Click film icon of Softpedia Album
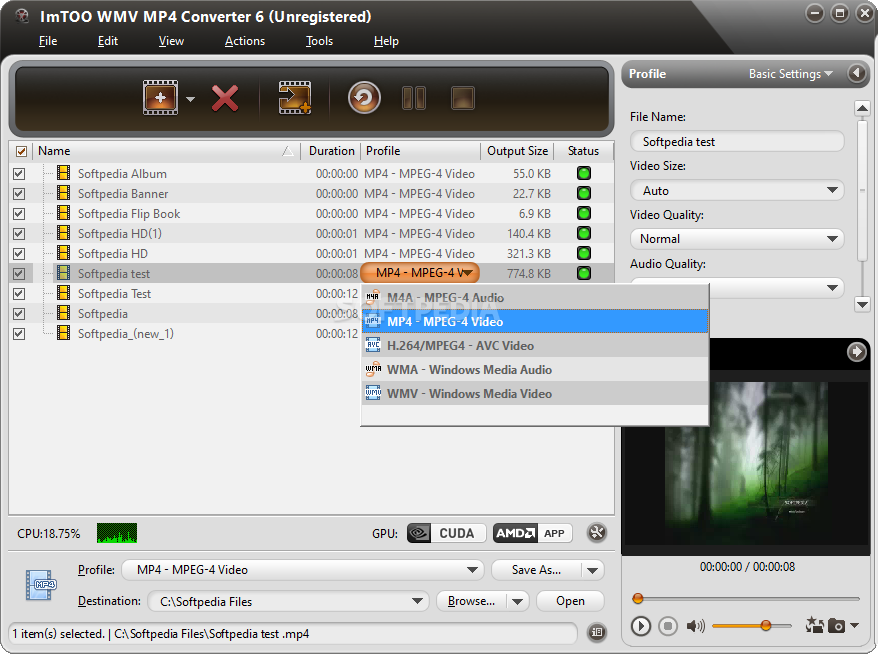Screen dimensions: 878x654 [x=64, y=173]
